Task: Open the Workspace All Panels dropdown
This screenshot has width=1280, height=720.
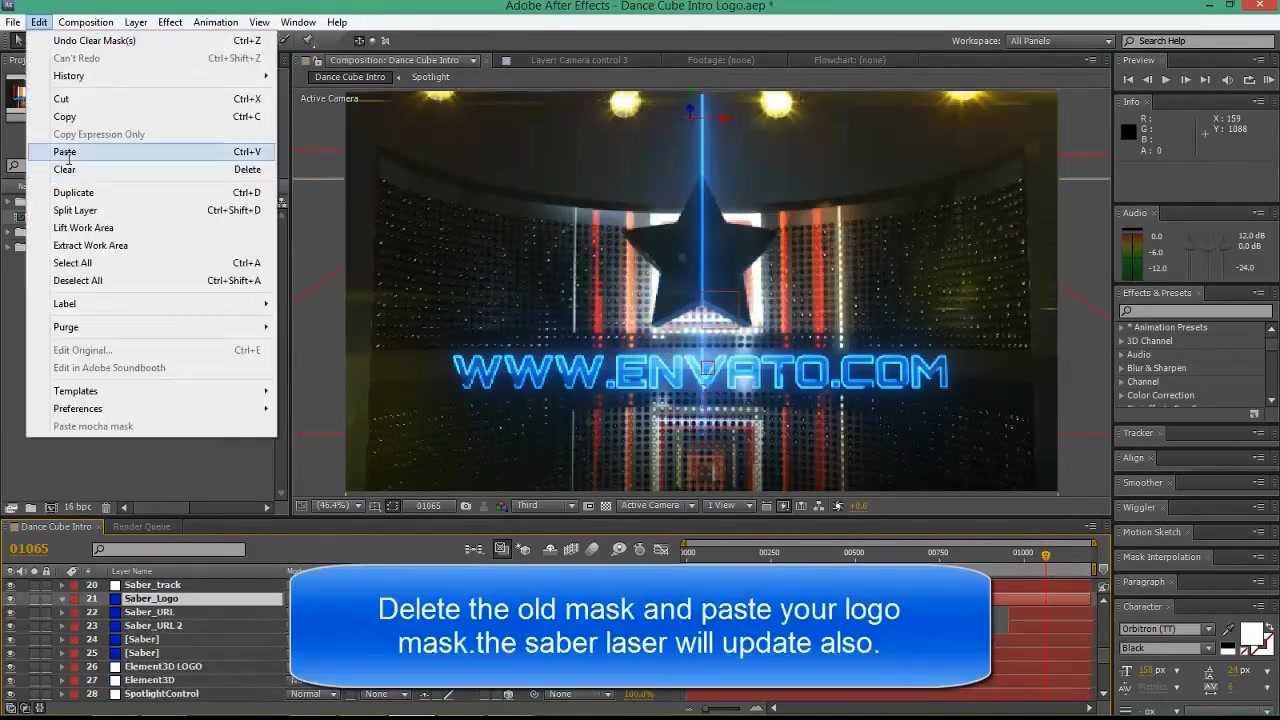Action: point(1060,41)
